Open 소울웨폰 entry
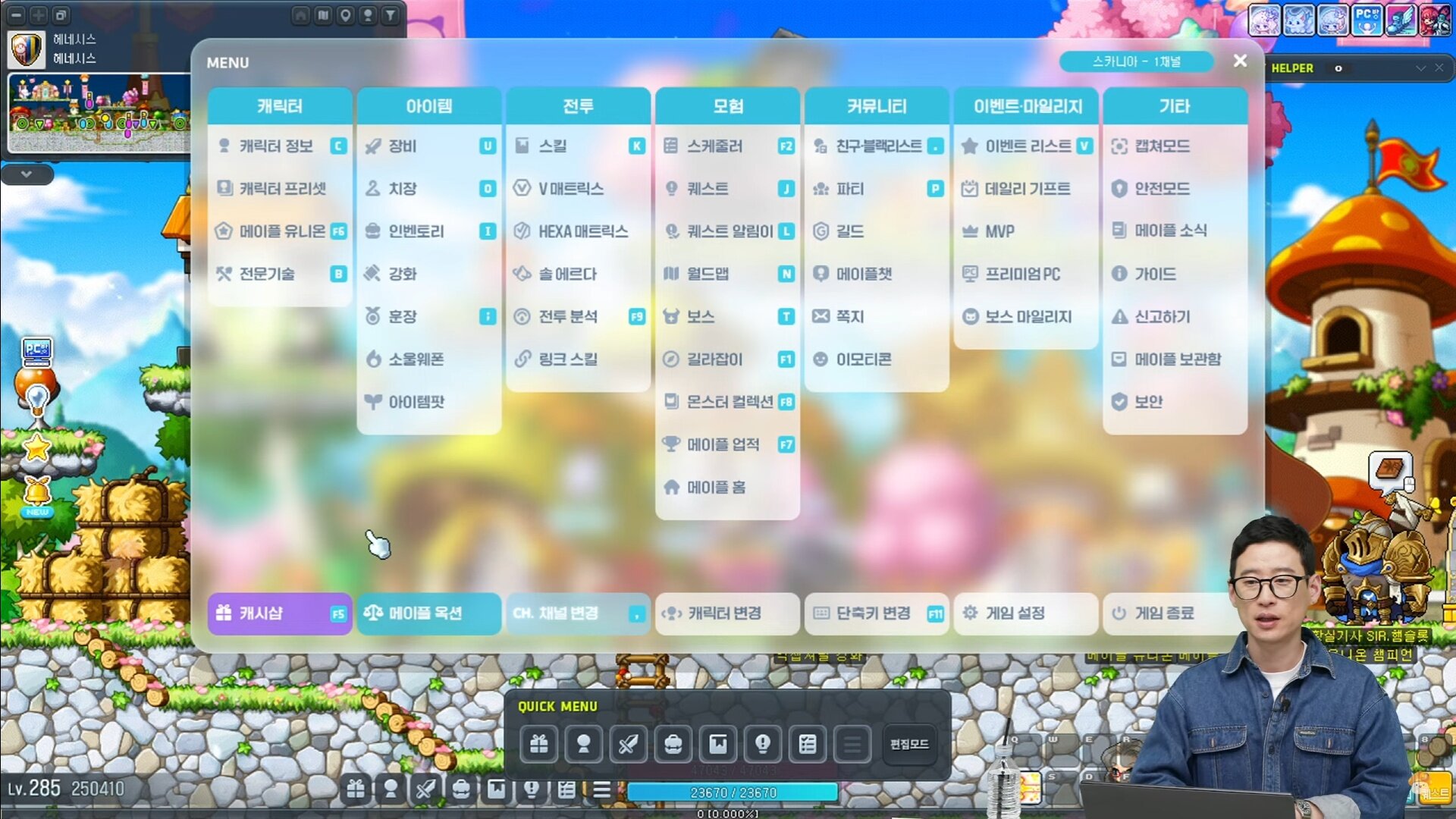The image size is (1456, 819). (x=429, y=359)
